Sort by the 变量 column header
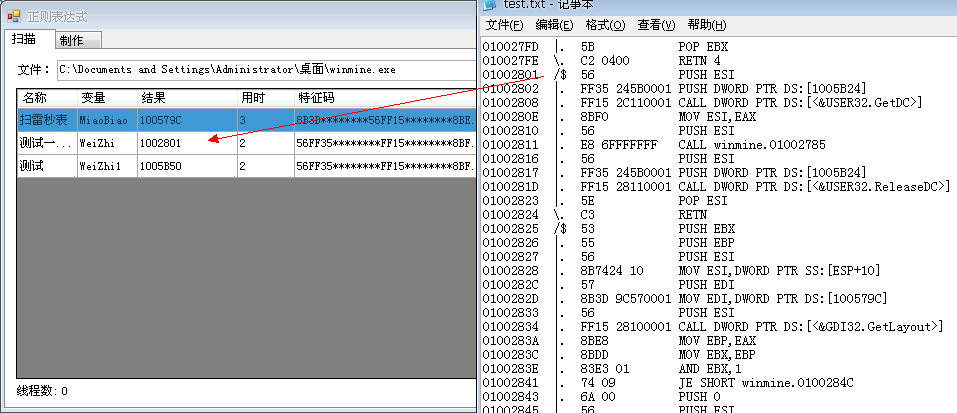Image resolution: width=957 pixels, height=413 pixels. [x=107, y=98]
